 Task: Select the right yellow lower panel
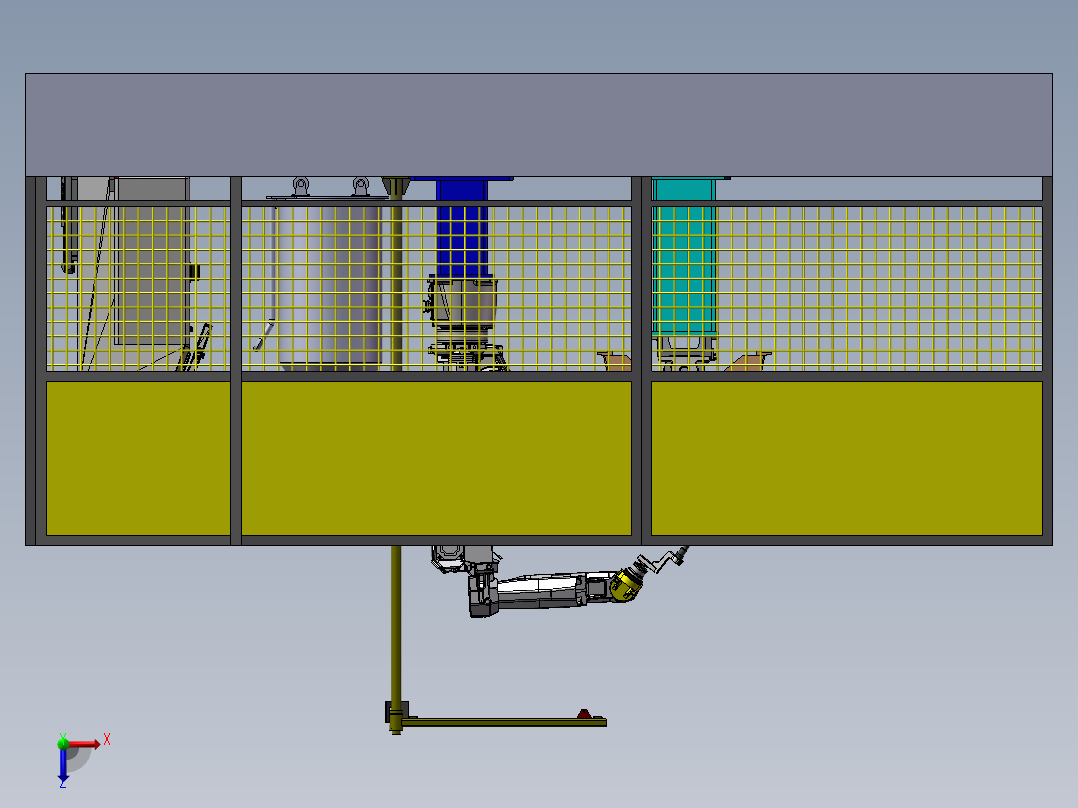coord(847,458)
